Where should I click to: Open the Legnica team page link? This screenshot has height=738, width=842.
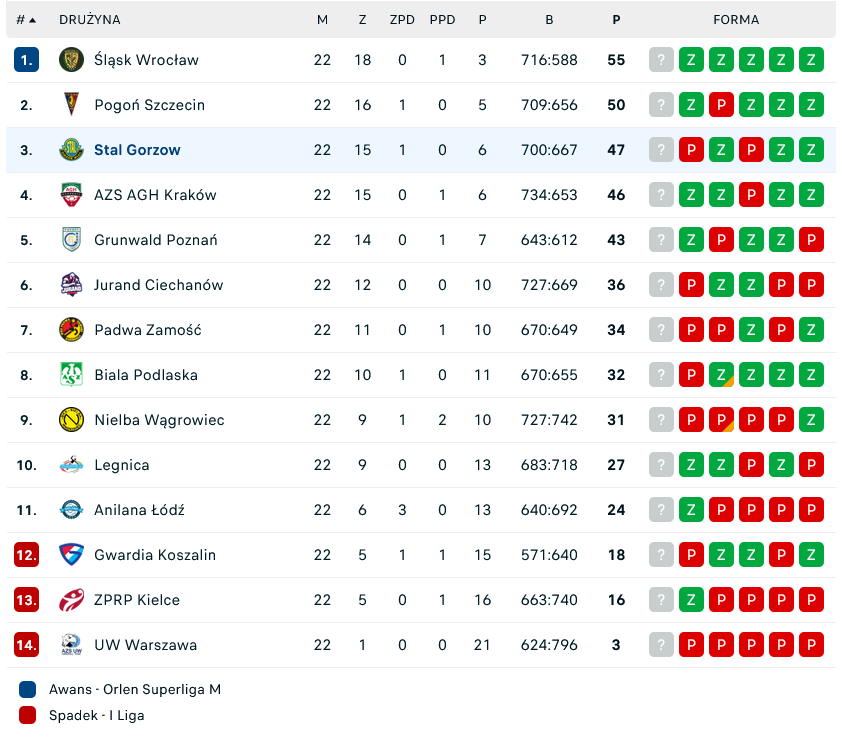[x=122, y=465]
